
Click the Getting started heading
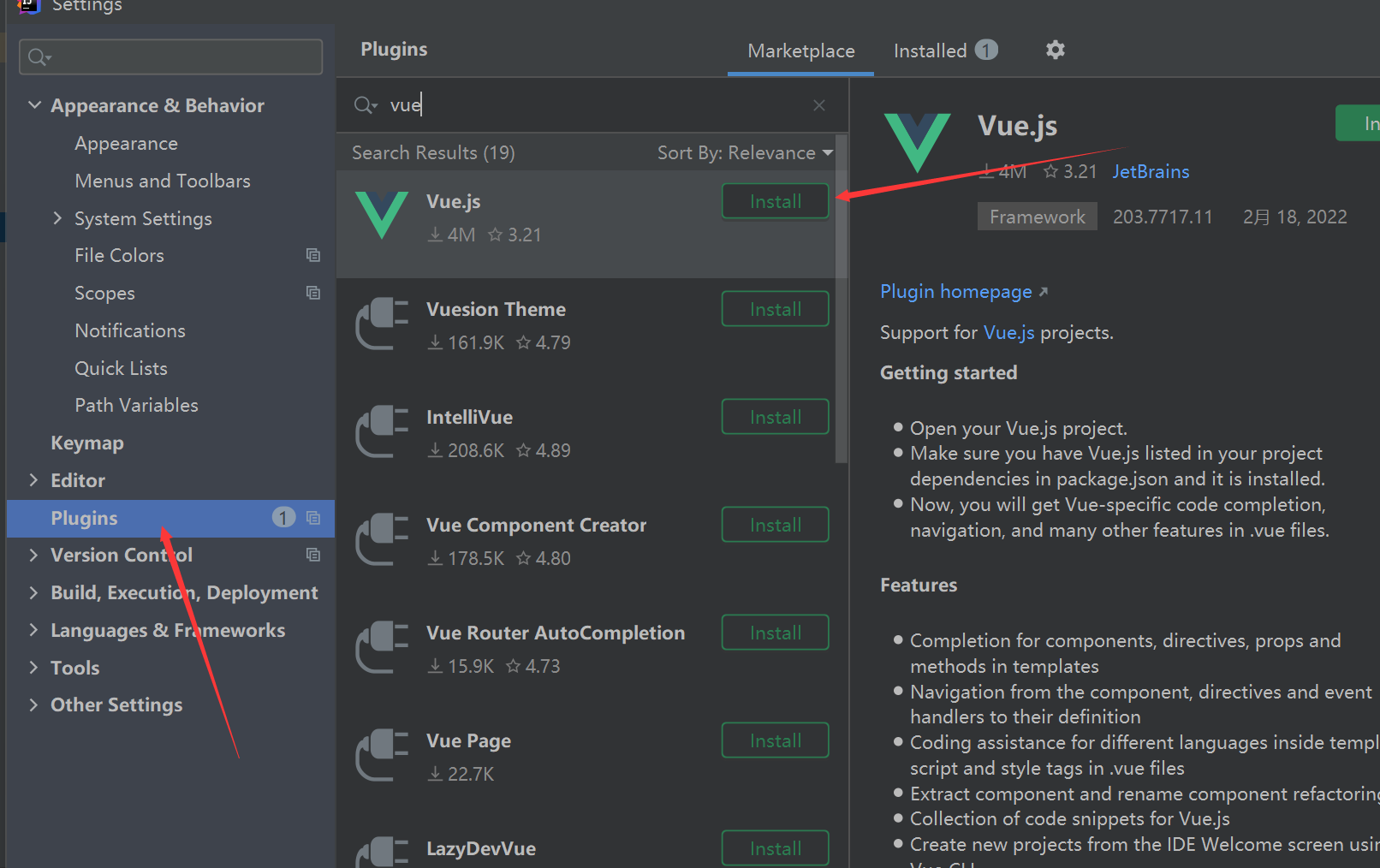(949, 372)
